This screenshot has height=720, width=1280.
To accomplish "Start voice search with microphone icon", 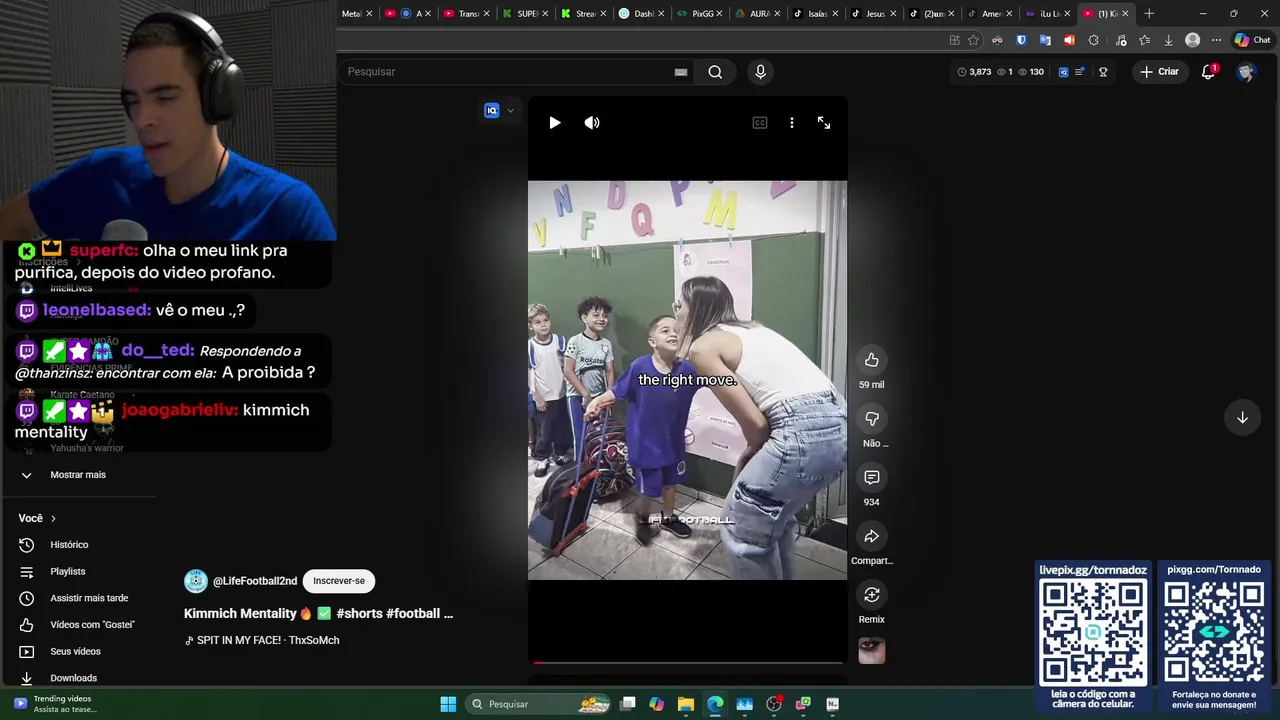I will tap(760, 72).
